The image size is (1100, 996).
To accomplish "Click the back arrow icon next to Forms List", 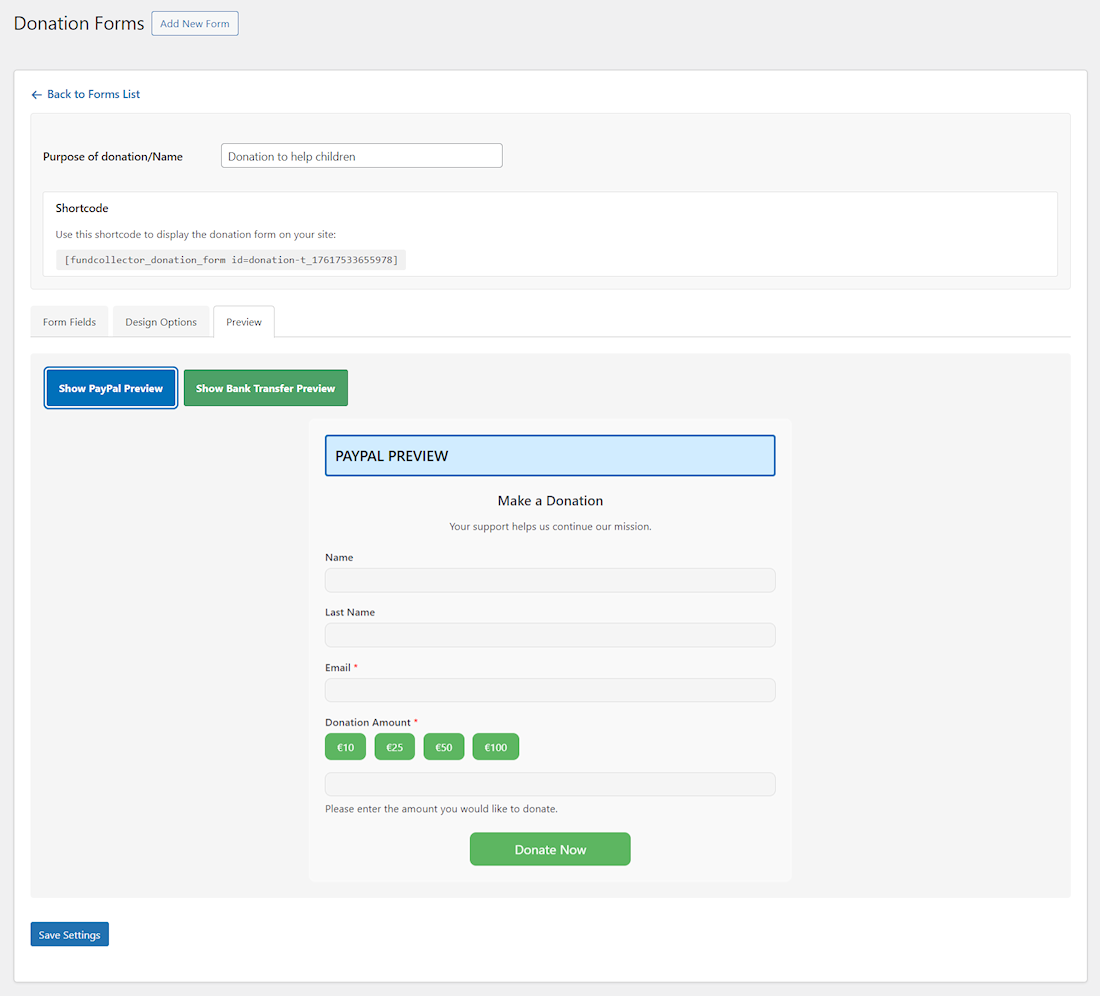I will point(36,93).
